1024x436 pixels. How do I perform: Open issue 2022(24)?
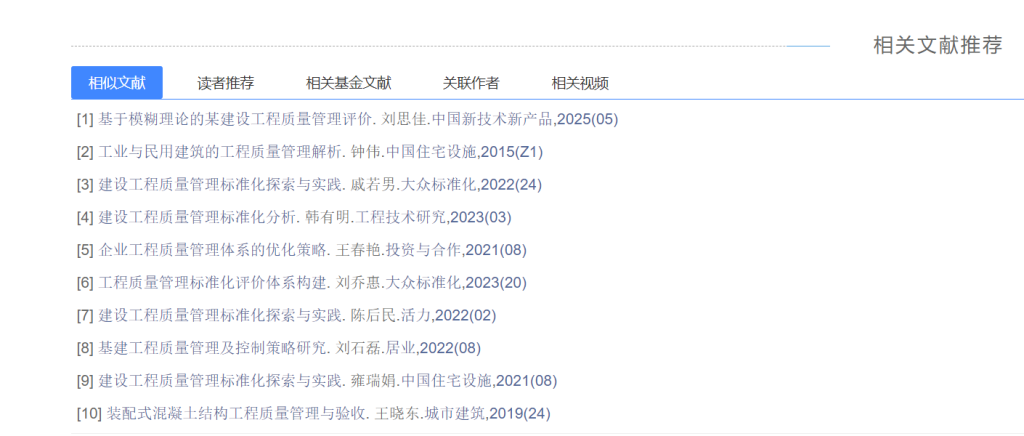[x=511, y=185]
